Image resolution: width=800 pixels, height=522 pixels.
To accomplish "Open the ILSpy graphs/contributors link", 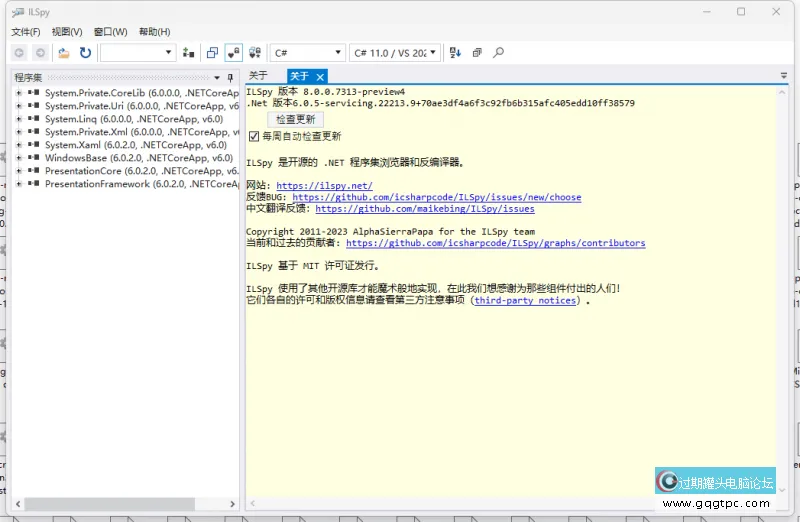I will [x=495, y=243].
